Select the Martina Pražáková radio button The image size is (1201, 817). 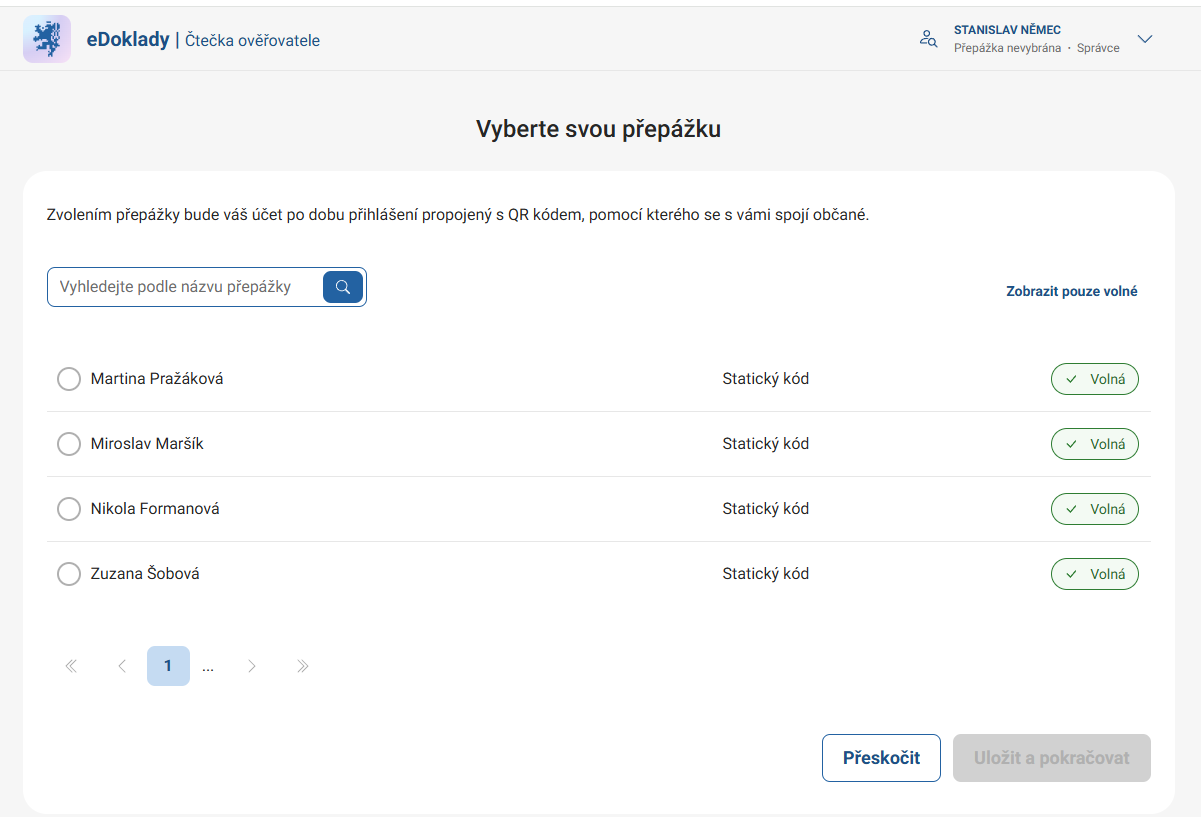pyautogui.click(x=69, y=379)
